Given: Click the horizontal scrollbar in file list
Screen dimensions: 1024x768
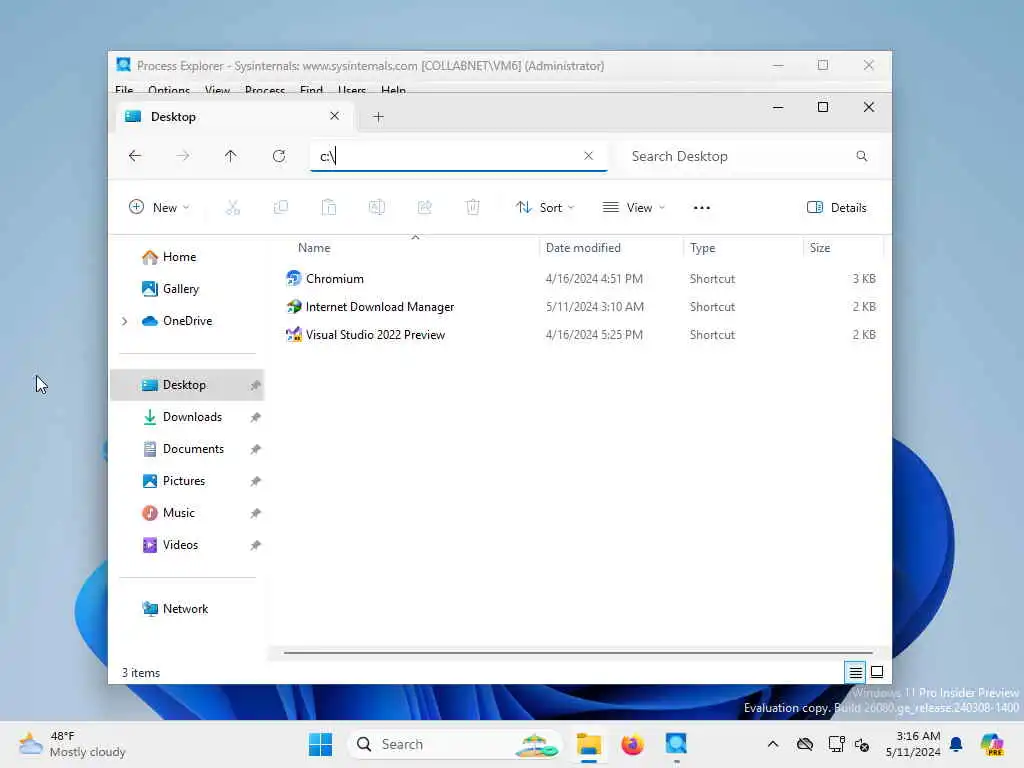Looking at the screenshot, I should 578,652.
